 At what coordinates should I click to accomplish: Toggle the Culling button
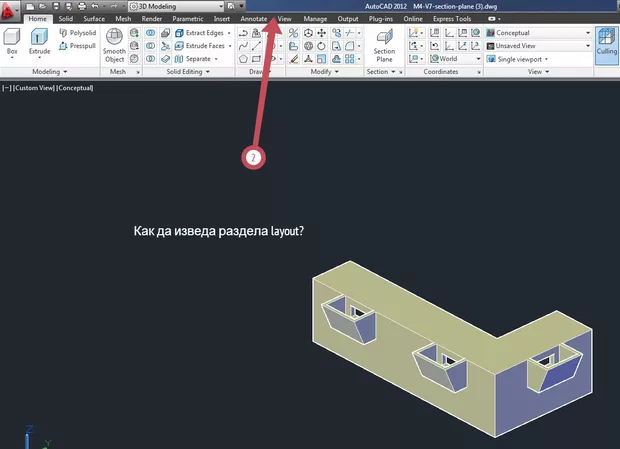point(606,44)
